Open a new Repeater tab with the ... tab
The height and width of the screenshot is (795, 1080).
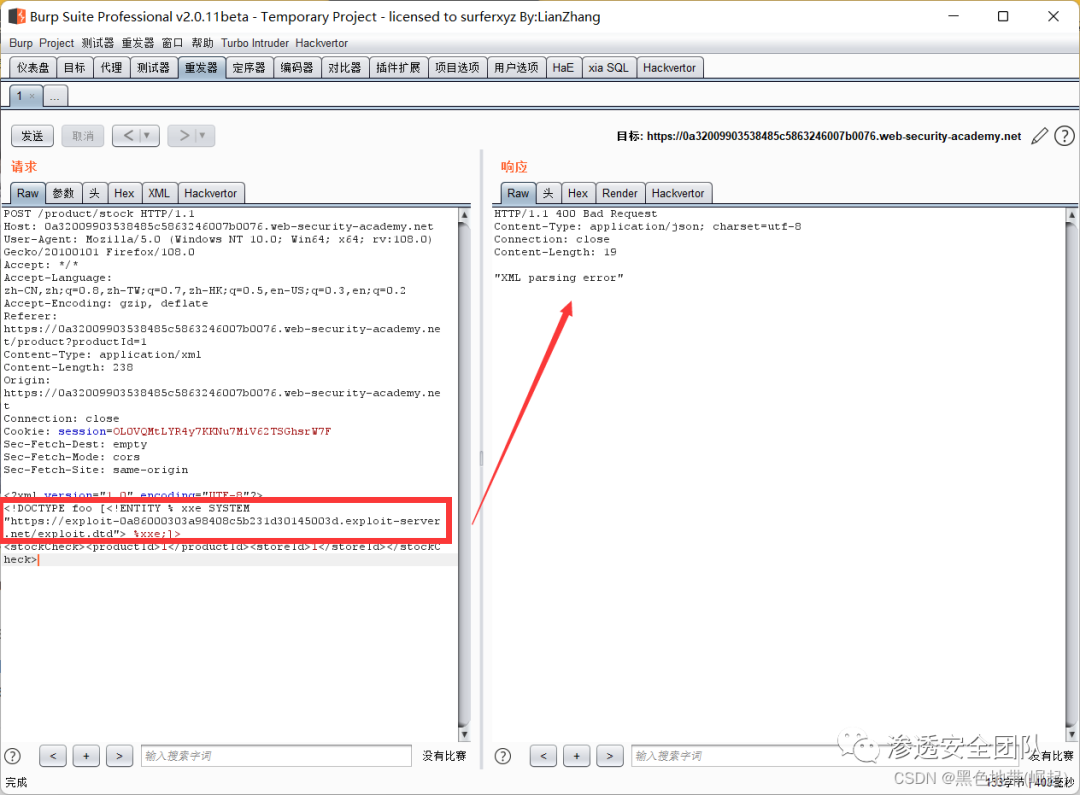click(55, 96)
